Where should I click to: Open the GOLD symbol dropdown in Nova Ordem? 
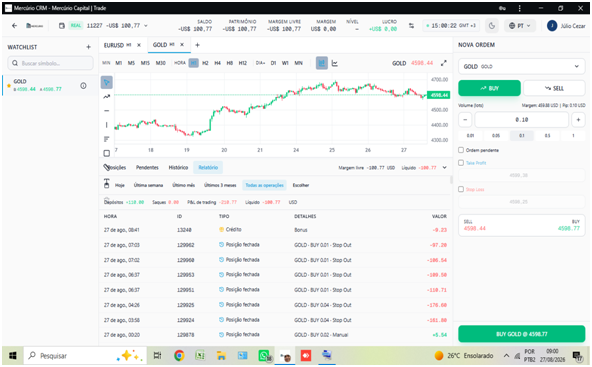point(521,66)
